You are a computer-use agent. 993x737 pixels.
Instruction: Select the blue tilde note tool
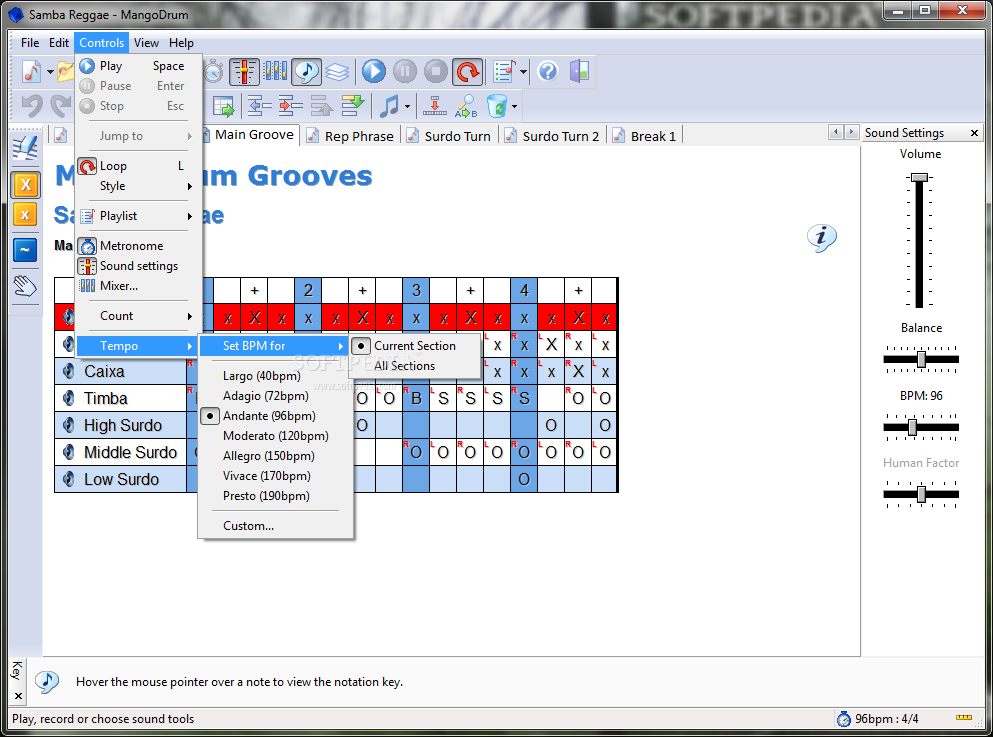[25, 249]
